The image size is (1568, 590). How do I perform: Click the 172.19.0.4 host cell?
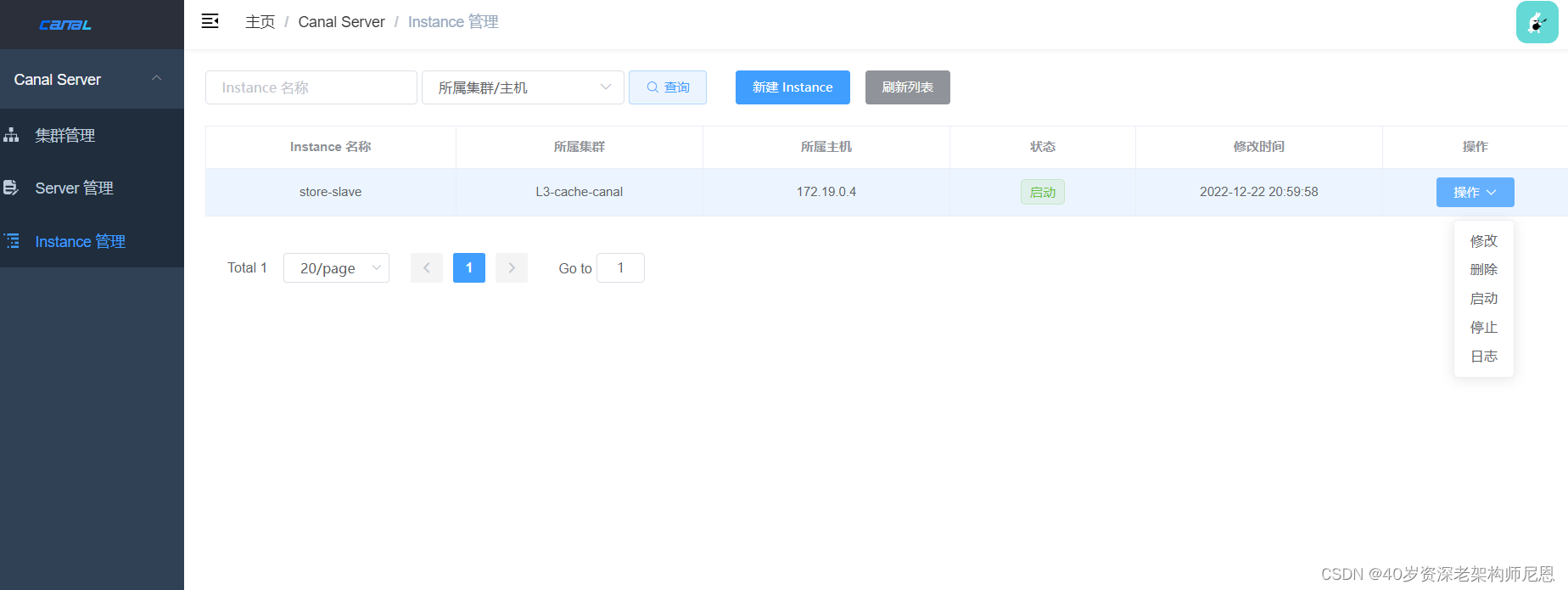click(826, 192)
